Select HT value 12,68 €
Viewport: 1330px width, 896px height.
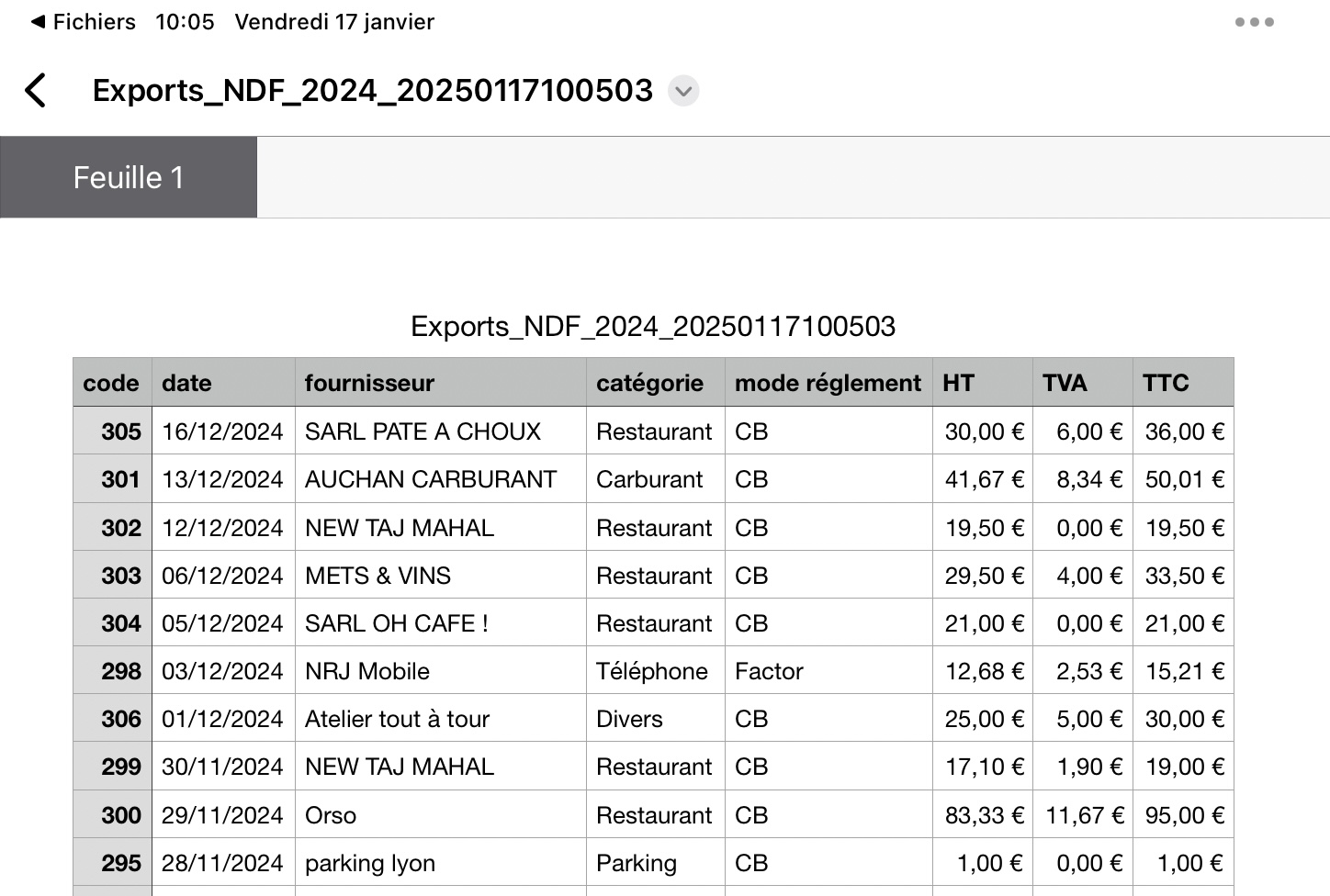pyautogui.click(x=983, y=671)
